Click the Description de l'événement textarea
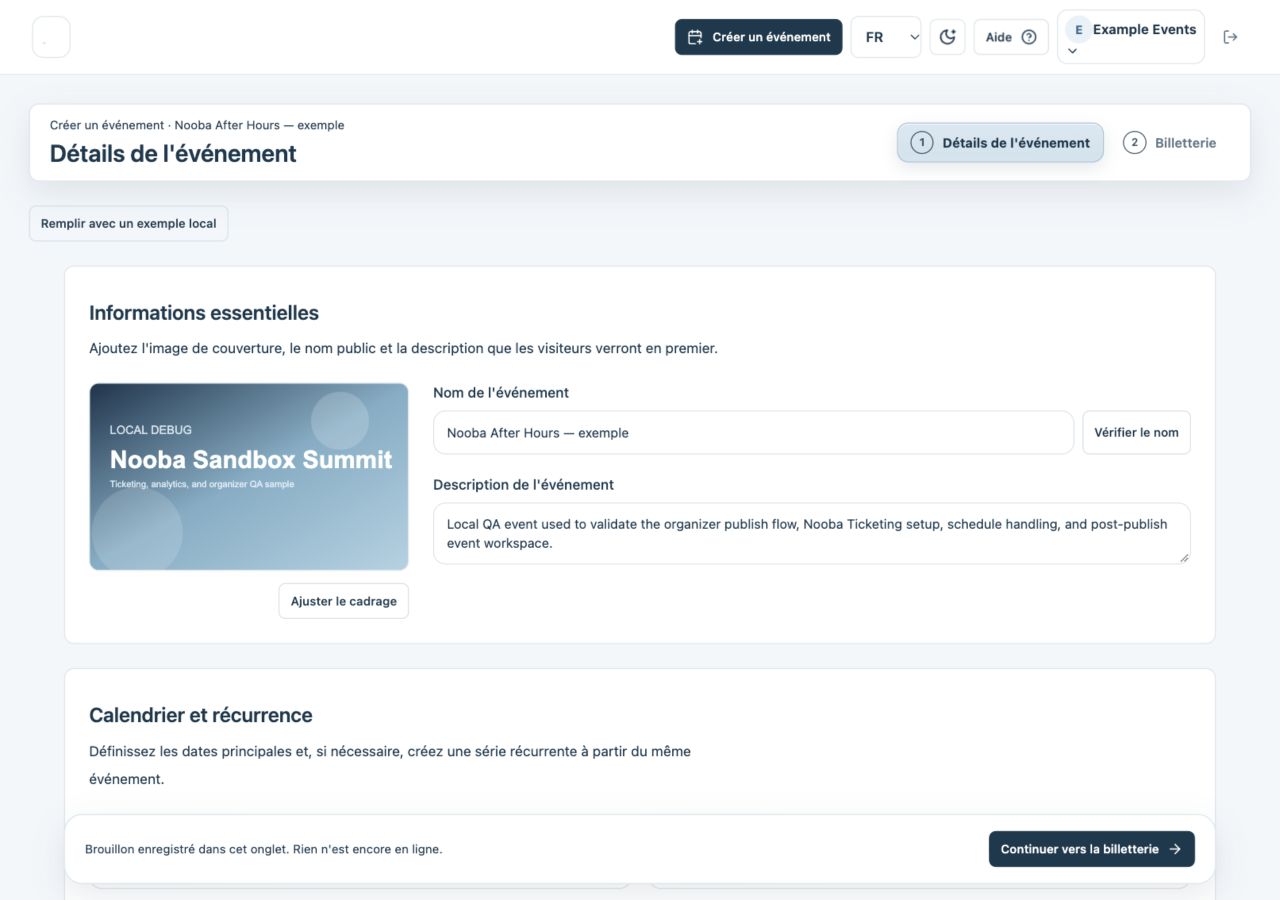This screenshot has width=1280, height=900. pyautogui.click(x=812, y=534)
